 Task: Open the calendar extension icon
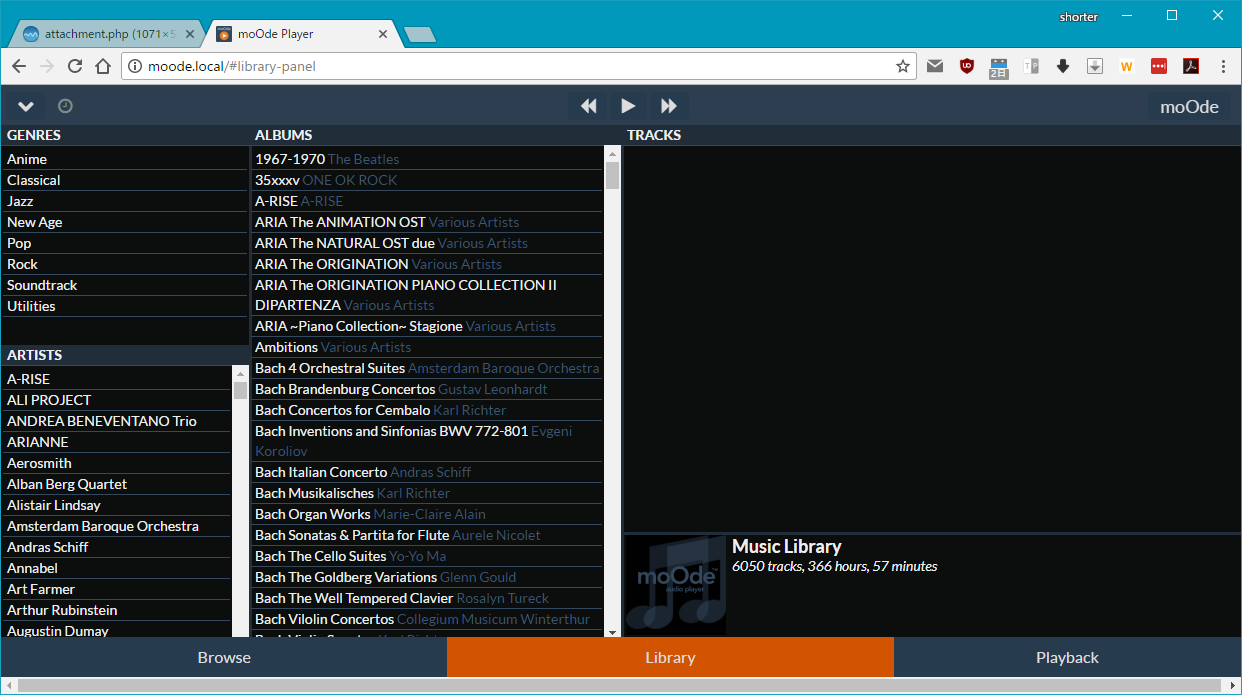[x=999, y=67]
